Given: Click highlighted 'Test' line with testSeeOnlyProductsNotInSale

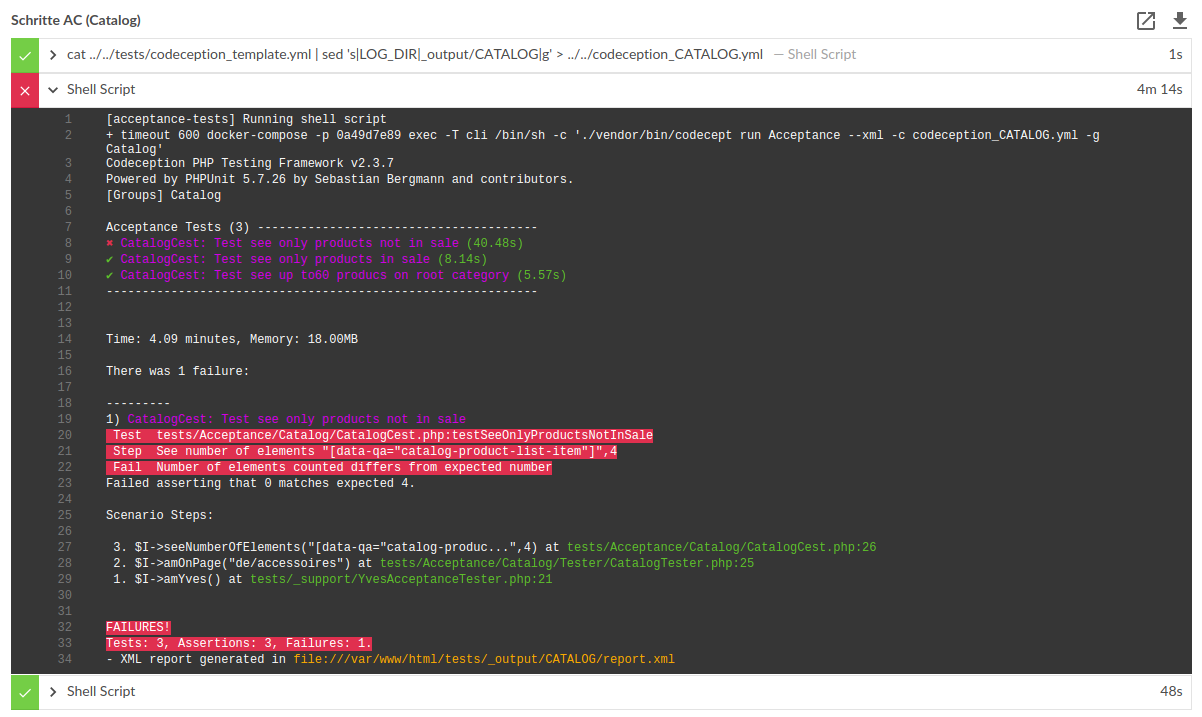Looking at the screenshot, I should (380, 435).
